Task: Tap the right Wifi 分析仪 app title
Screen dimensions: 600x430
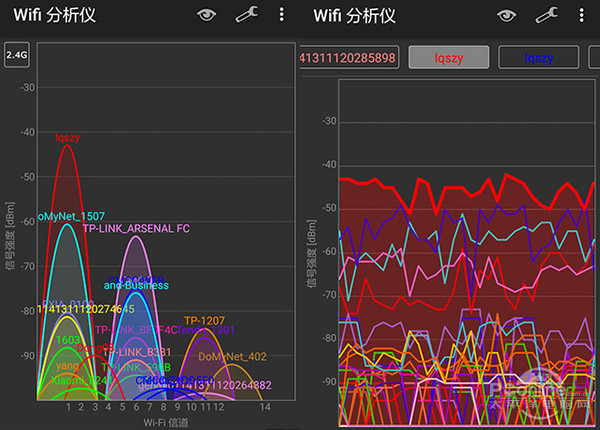Action: point(354,16)
